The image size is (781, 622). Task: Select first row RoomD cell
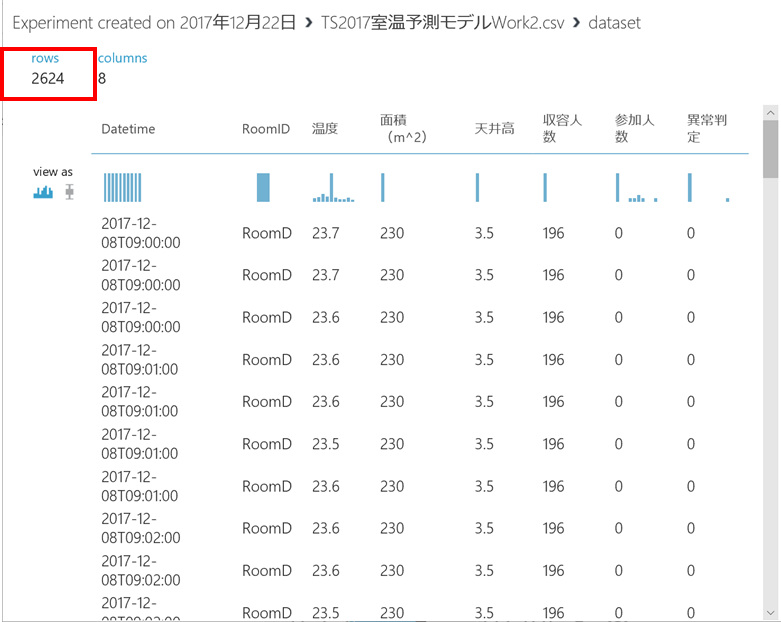pyautogui.click(x=267, y=233)
